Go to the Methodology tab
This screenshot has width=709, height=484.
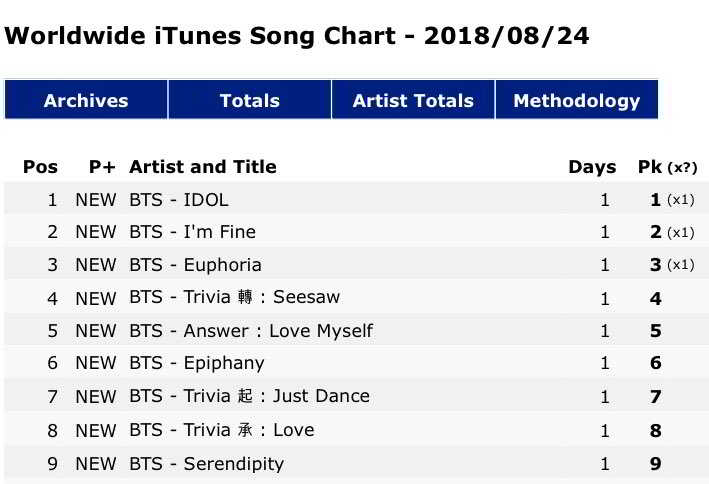click(576, 100)
